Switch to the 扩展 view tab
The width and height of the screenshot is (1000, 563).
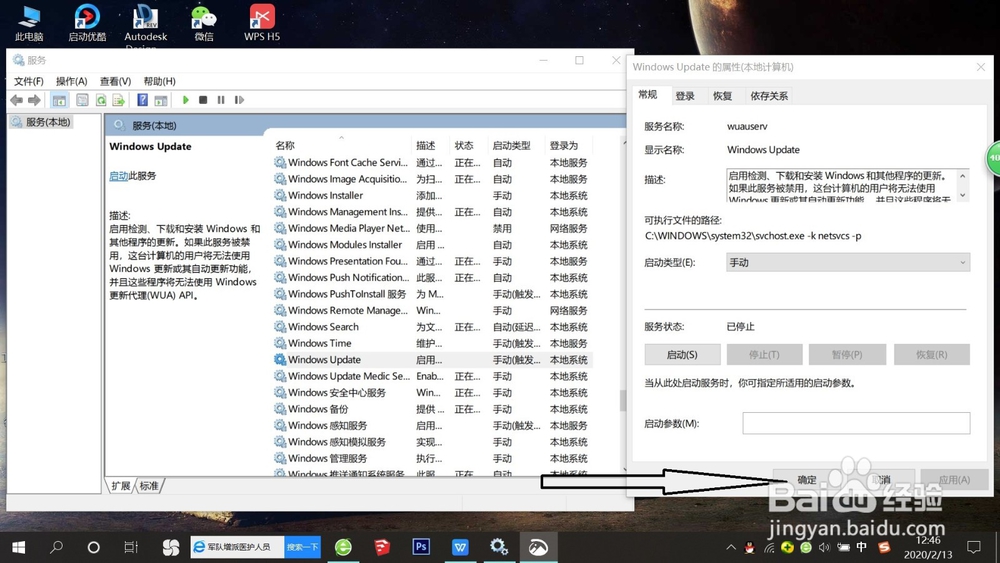coord(121,486)
